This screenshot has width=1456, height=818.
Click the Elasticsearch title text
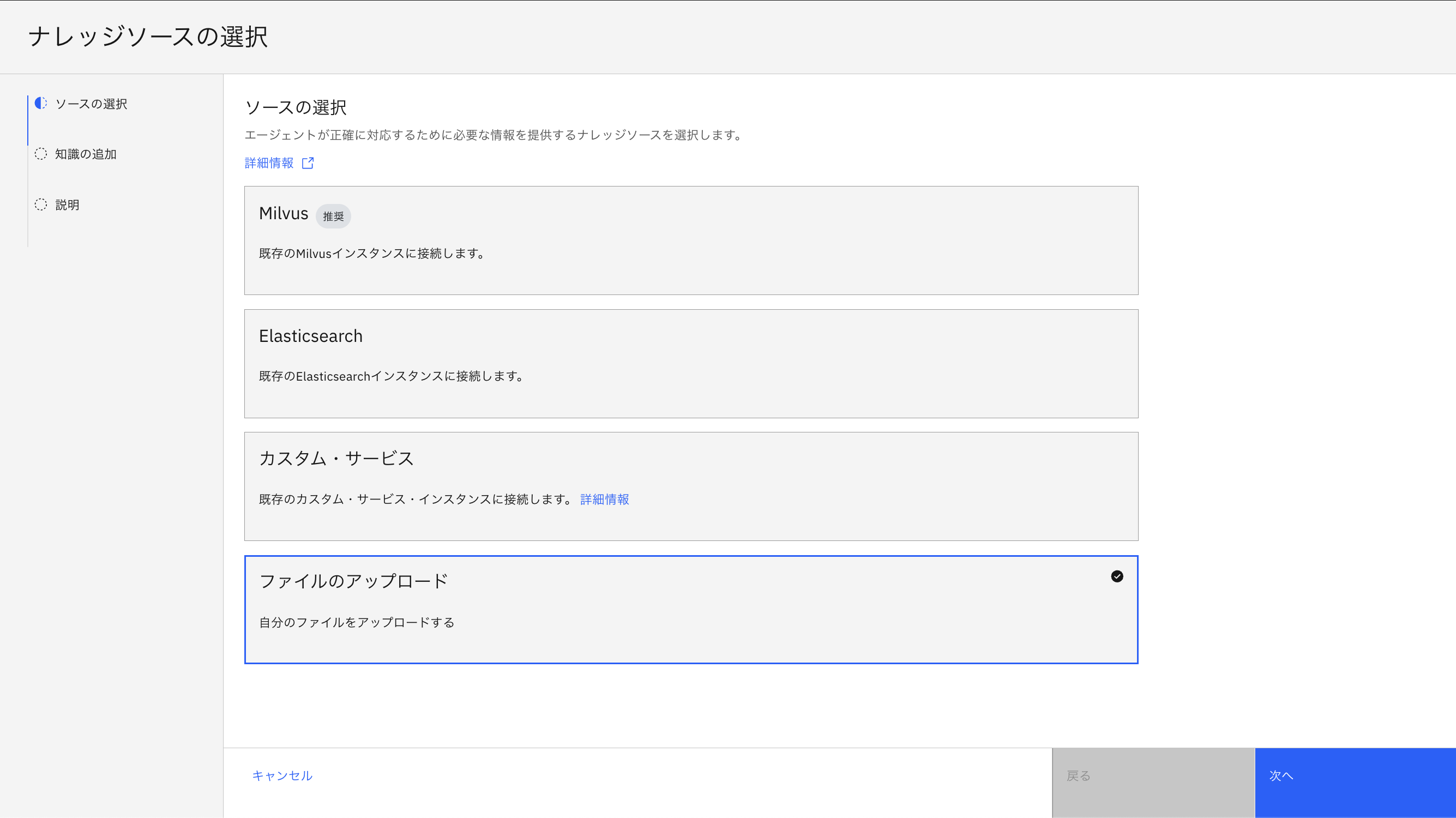click(x=310, y=336)
